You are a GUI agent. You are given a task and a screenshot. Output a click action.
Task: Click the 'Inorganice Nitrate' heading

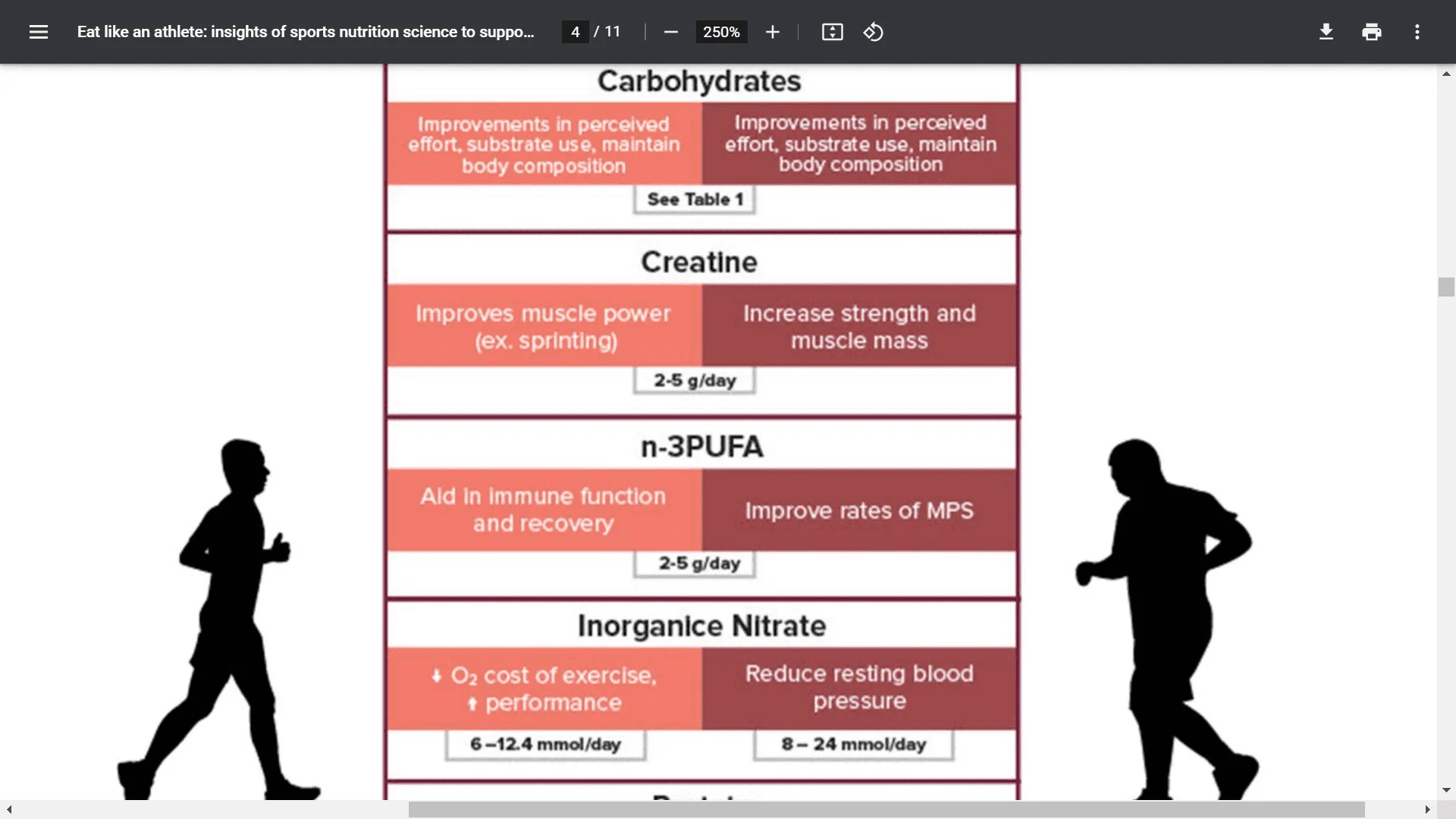point(701,626)
